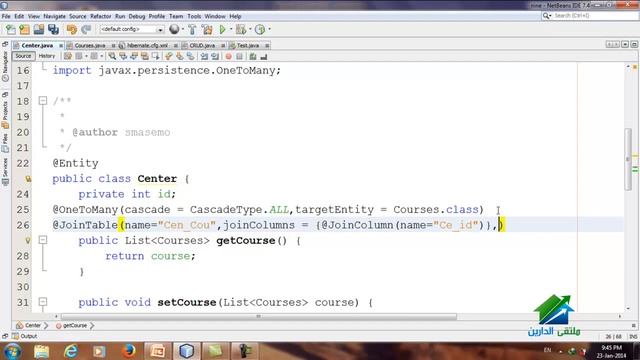
Task: Click the Uncomment code icon
Action: (x=264, y=56)
